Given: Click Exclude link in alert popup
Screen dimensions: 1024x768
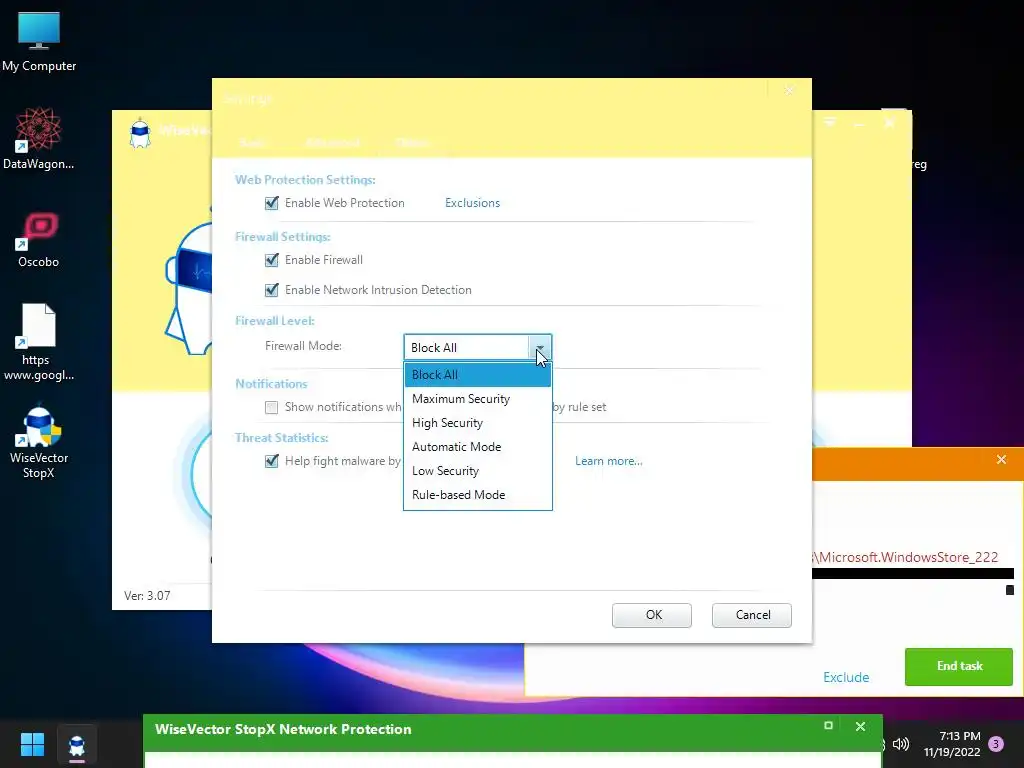Looking at the screenshot, I should click(x=846, y=677).
